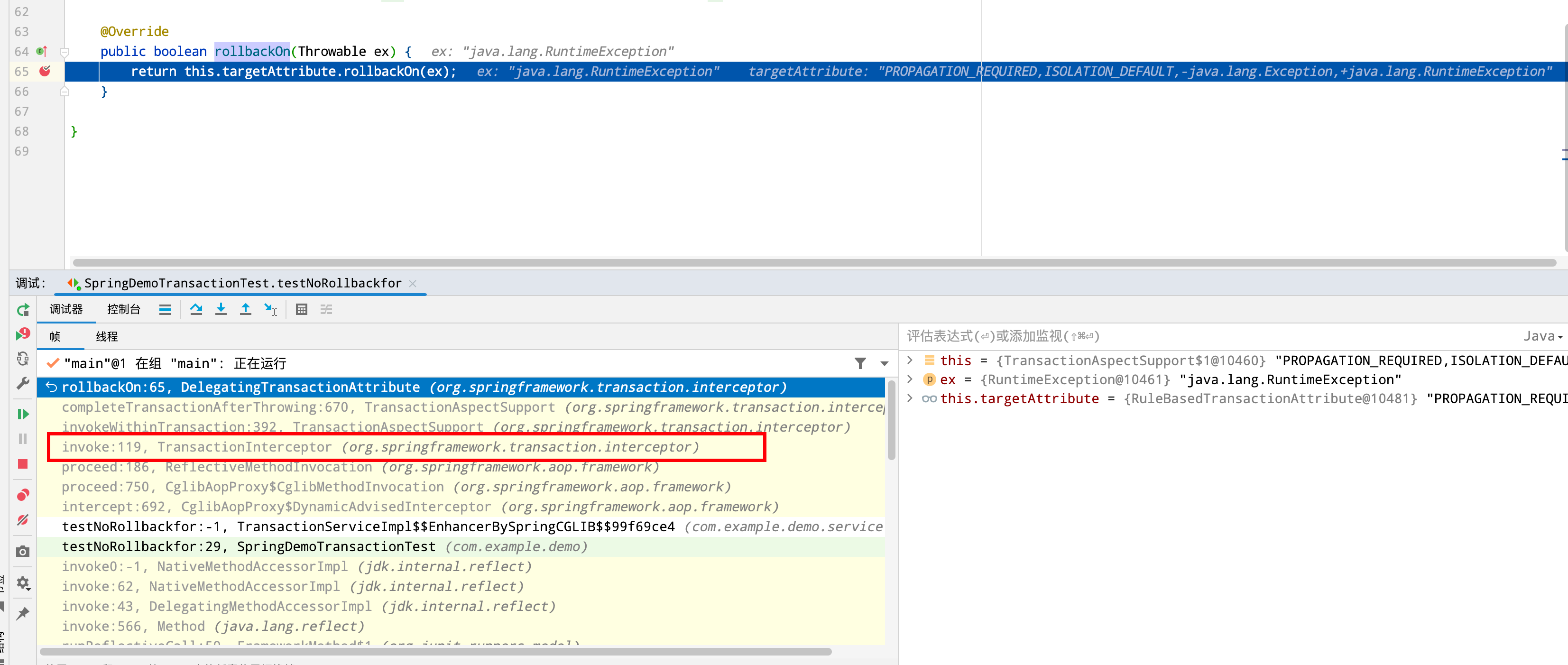Collapse method fold marker at line 64
Image resolution: width=1568 pixels, height=665 pixels.
[65, 52]
